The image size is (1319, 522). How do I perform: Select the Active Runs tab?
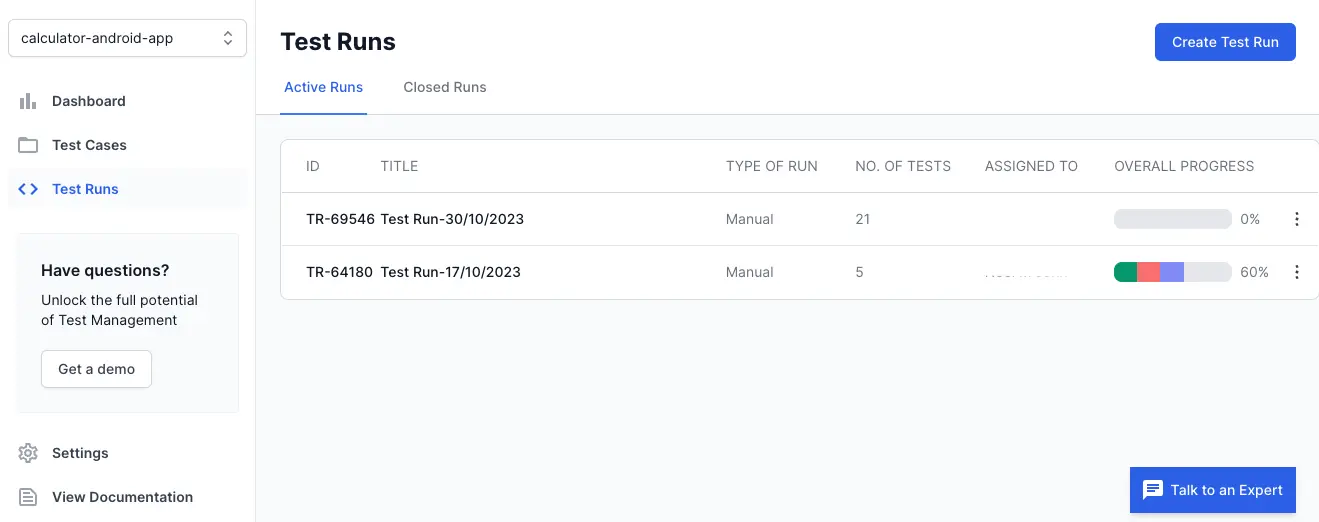click(x=323, y=87)
